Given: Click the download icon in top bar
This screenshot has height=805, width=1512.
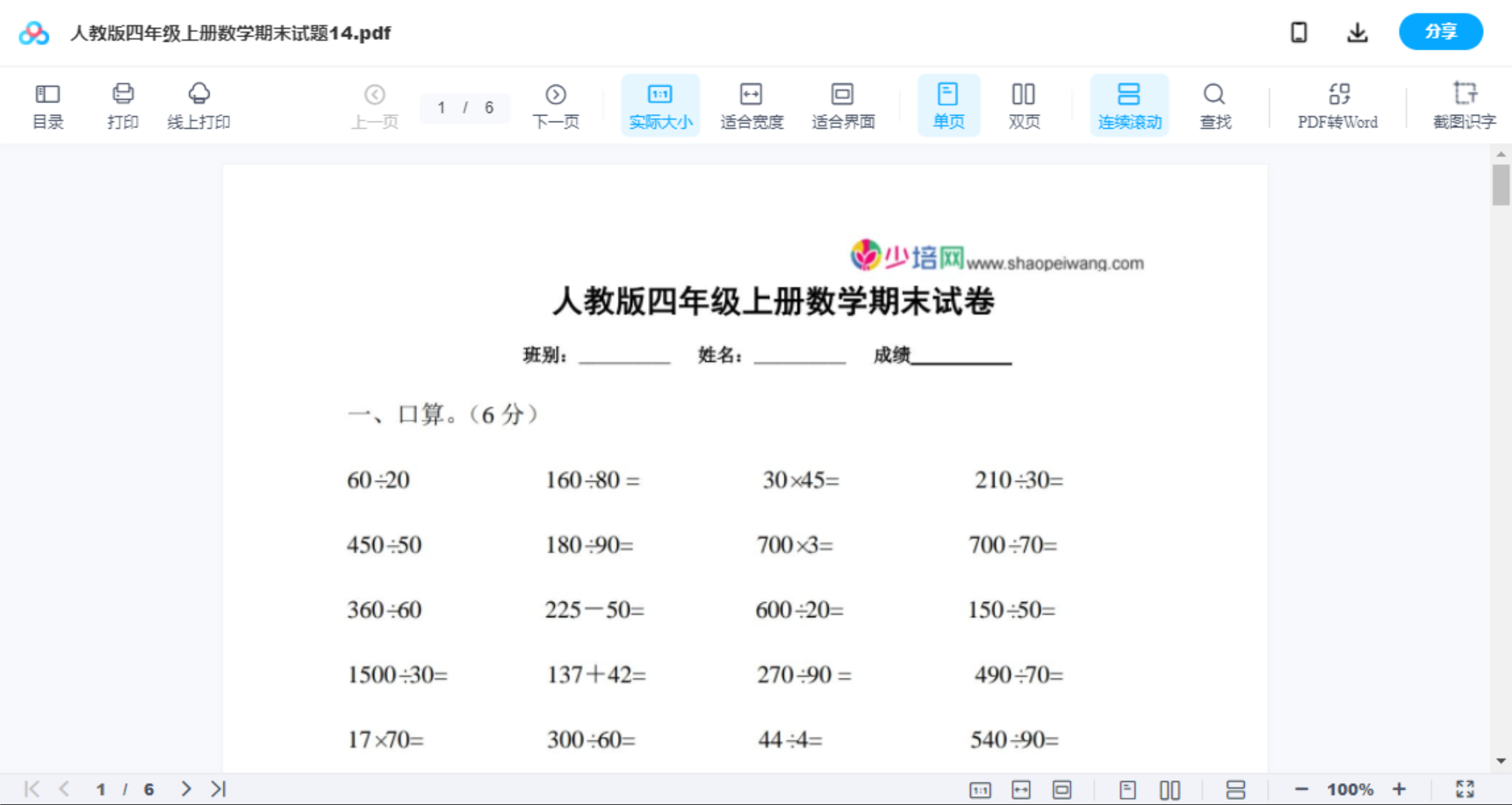Looking at the screenshot, I should click(1357, 32).
